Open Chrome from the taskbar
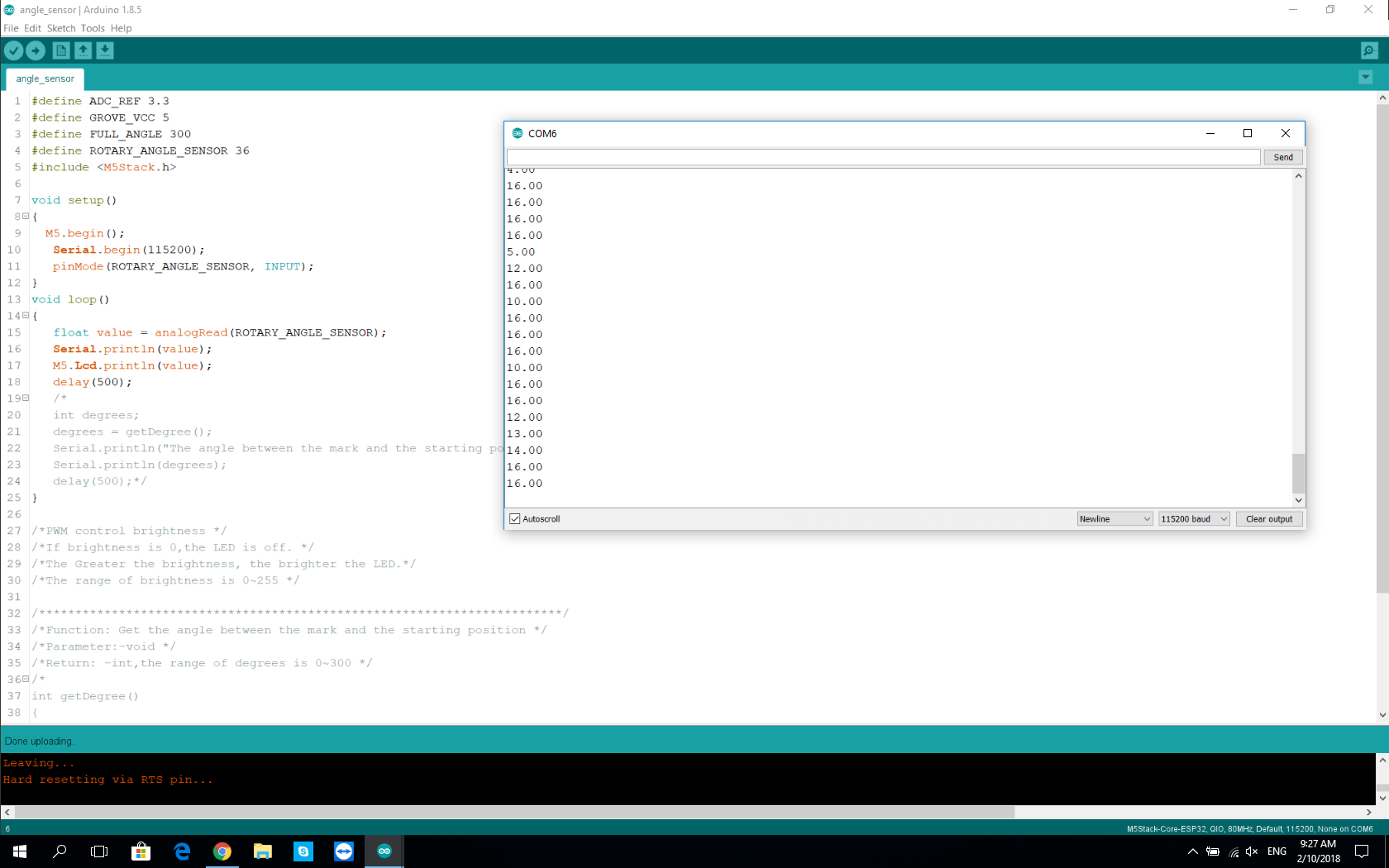 [x=222, y=851]
